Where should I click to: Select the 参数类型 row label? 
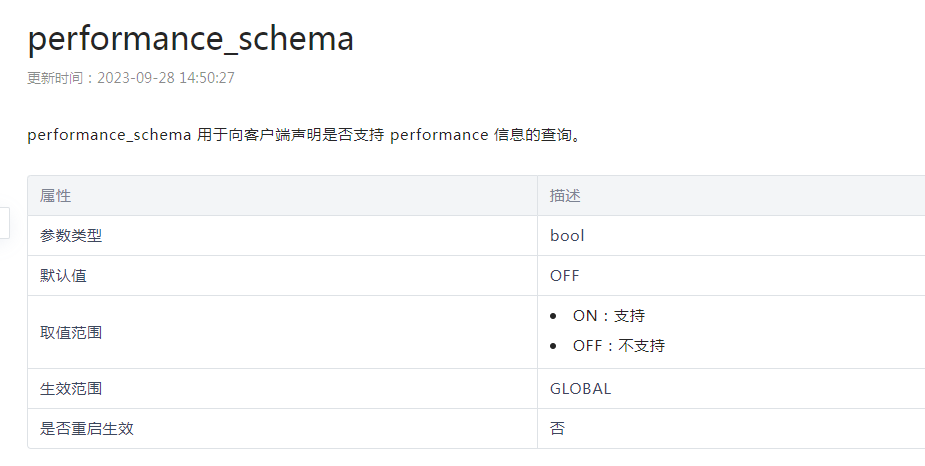[x=71, y=236]
